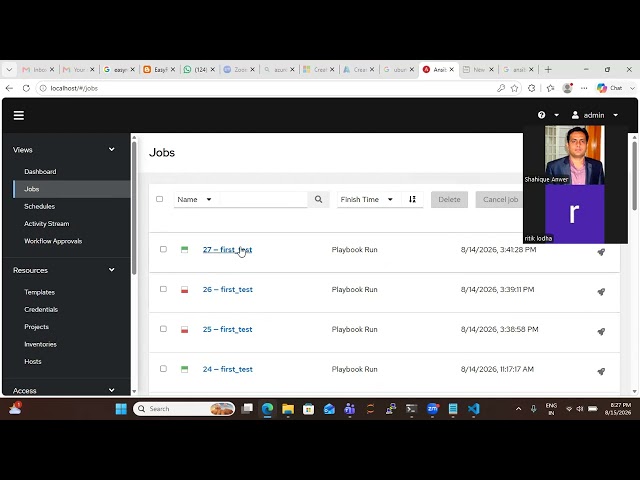Open the hamburger navigation menu
This screenshot has height=480, width=640.
point(19,116)
